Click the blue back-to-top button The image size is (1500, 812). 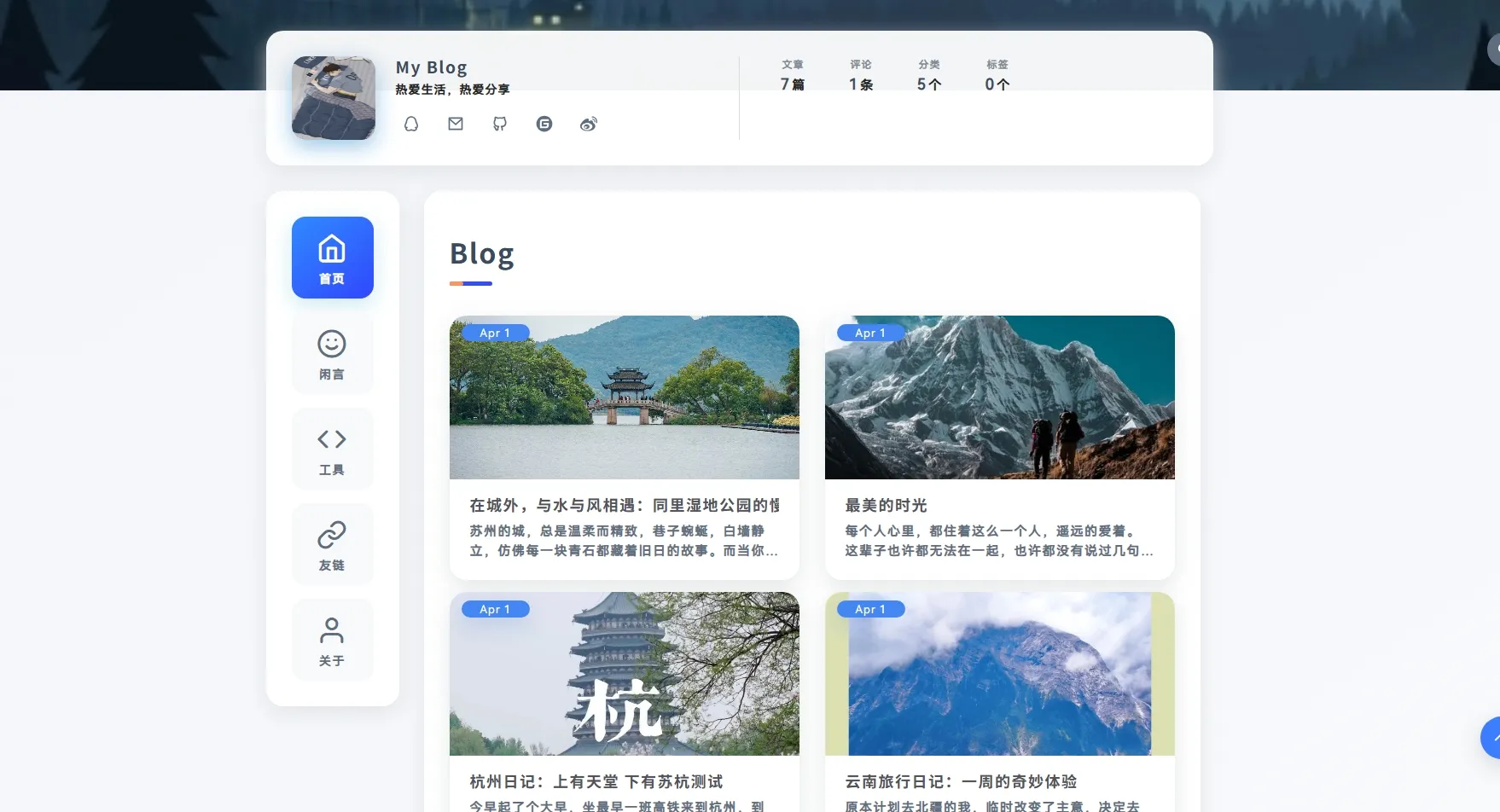tap(1491, 738)
